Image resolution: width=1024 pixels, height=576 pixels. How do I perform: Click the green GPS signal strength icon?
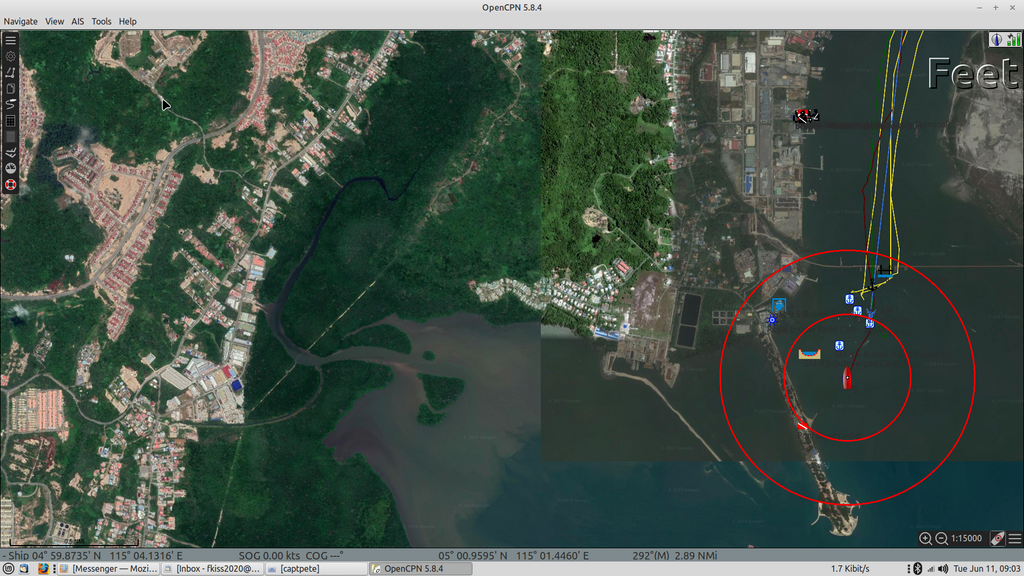coord(1014,39)
